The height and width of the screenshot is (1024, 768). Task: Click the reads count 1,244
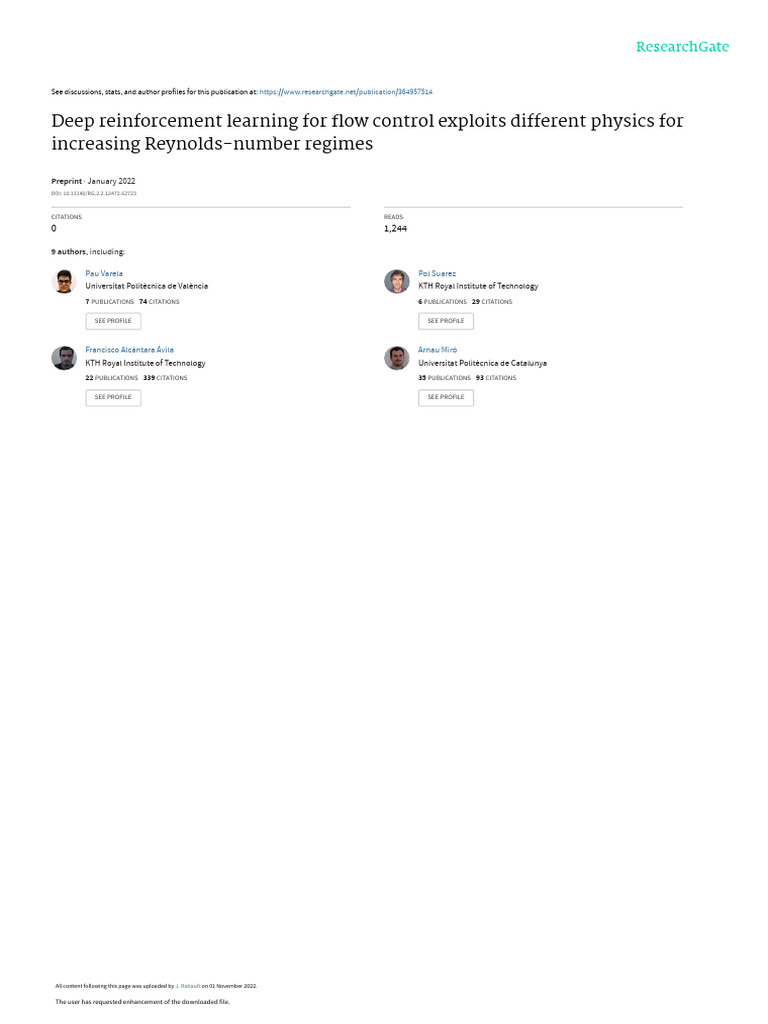[395, 229]
